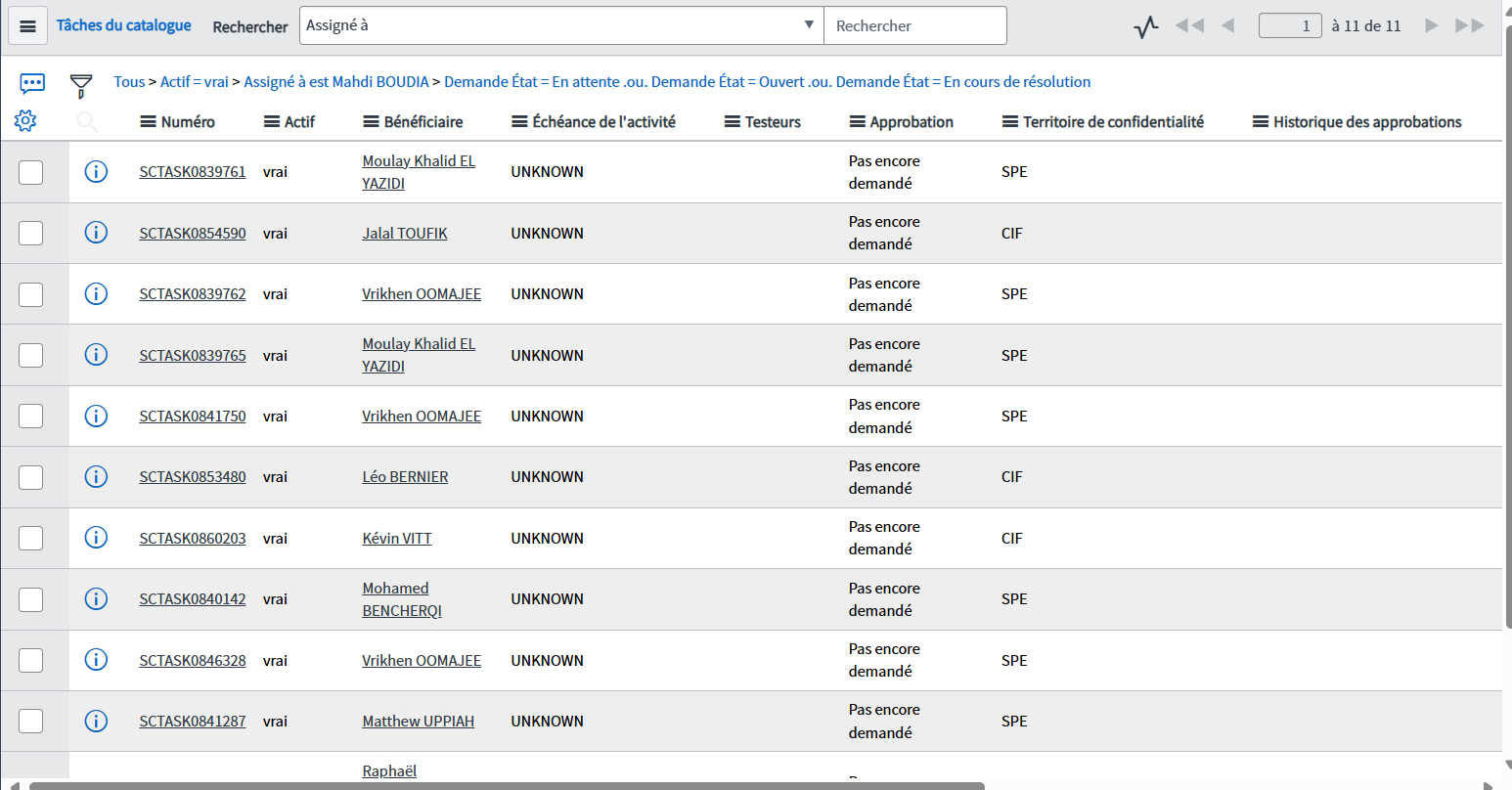Go to first page arrows
Viewport: 1512px width, 790px height.
pyautogui.click(x=1189, y=25)
